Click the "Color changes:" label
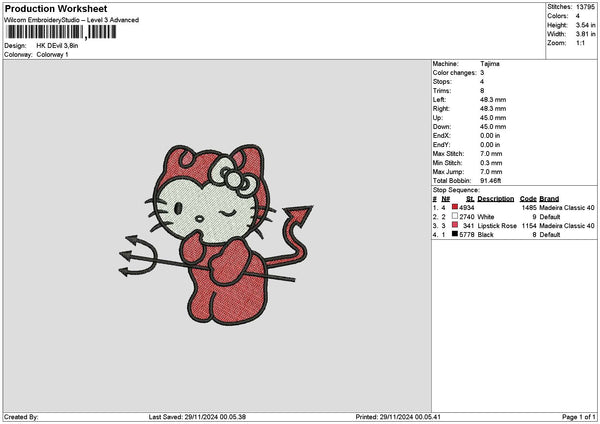 [455, 73]
